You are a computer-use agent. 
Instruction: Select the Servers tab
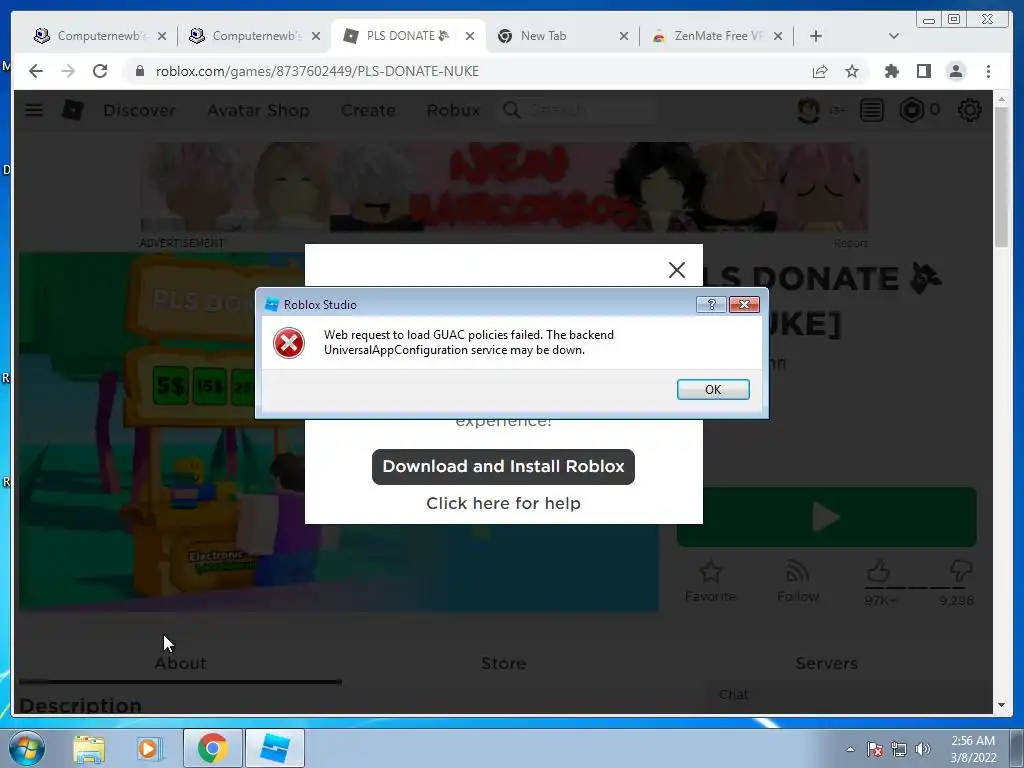tap(826, 664)
